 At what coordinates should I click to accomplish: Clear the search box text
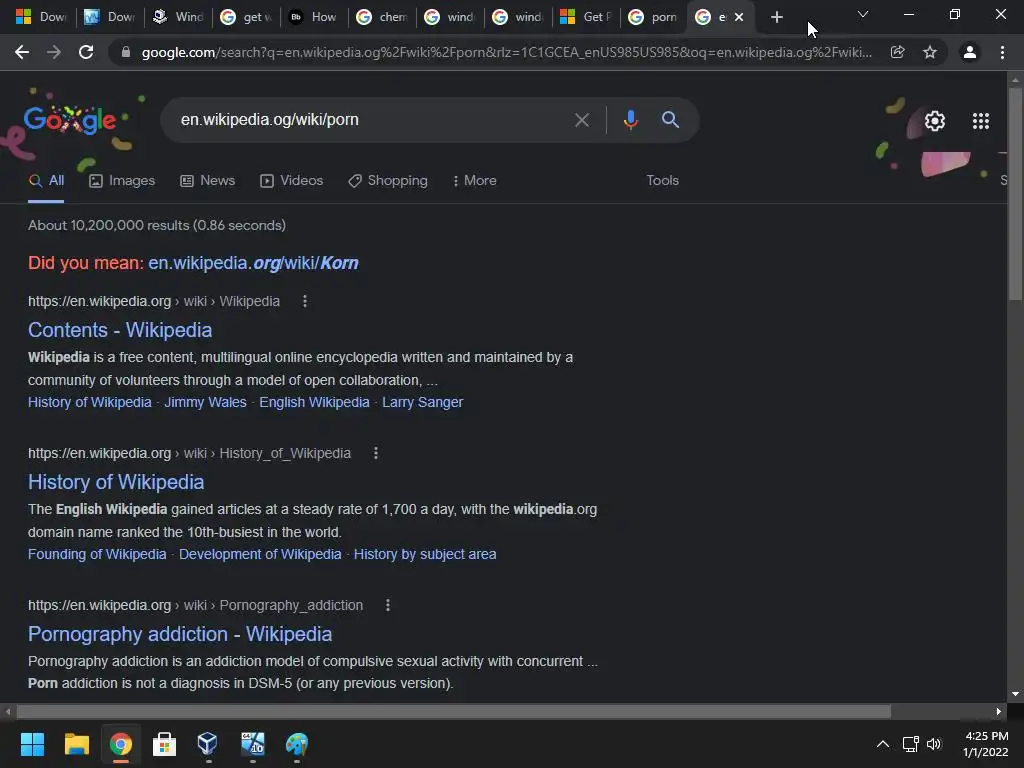[581, 120]
